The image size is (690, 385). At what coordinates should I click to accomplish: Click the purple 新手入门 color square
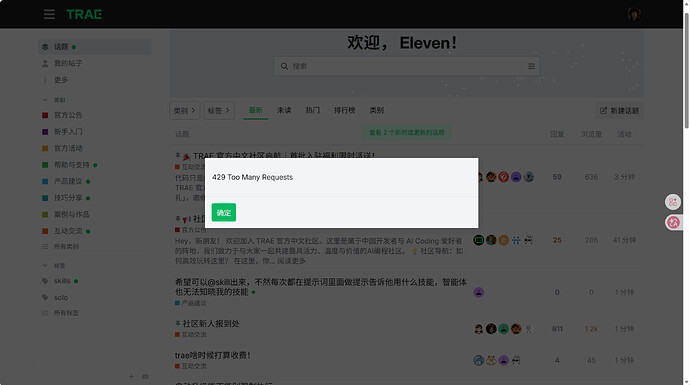click(x=45, y=132)
